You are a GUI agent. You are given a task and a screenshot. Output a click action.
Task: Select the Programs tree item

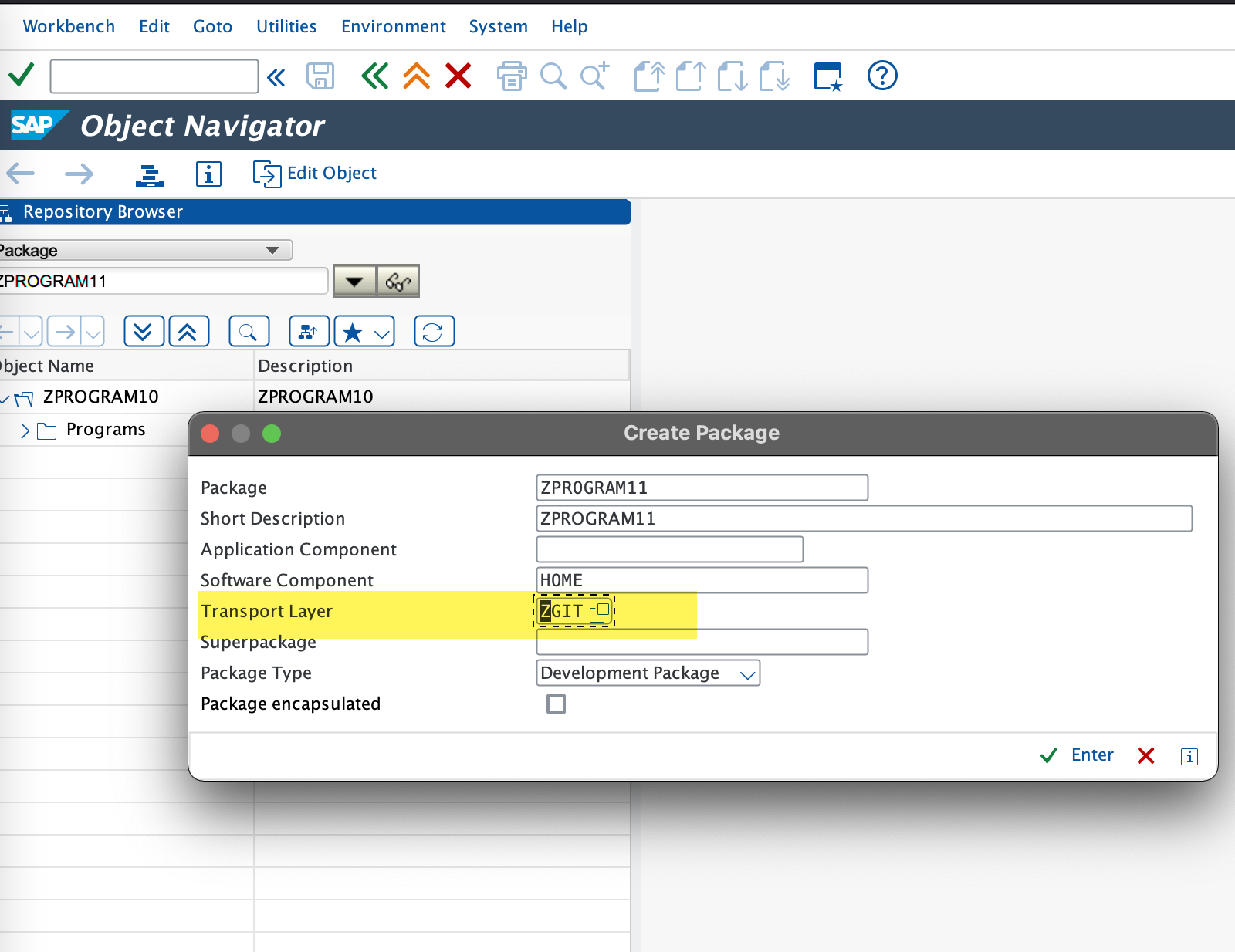[106, 429]
